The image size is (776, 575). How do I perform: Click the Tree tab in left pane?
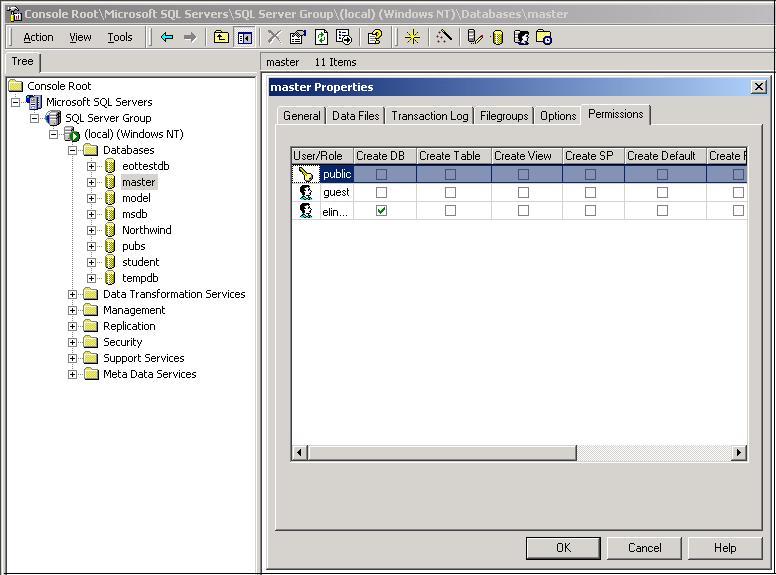coord(23,61)
